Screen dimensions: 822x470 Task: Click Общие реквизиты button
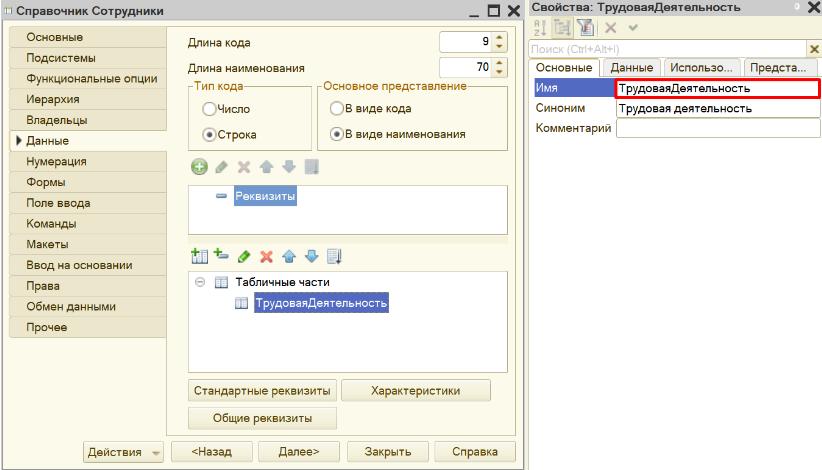coord(262,418)
